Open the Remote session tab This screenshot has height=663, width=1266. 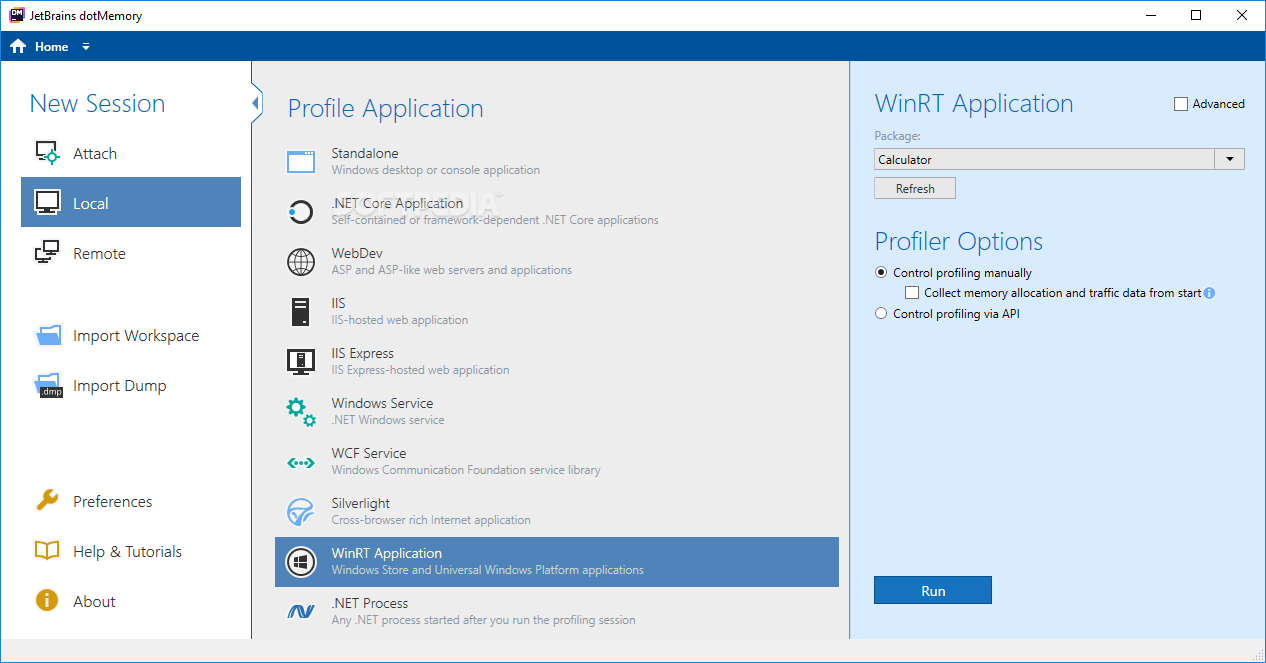point(131,253)
